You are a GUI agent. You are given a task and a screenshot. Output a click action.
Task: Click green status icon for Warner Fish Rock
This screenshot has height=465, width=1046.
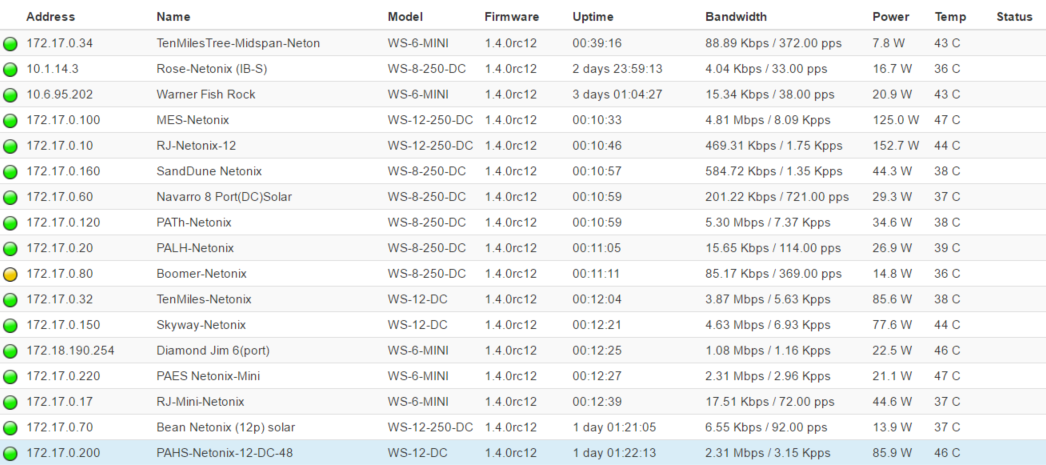point(11,95)
